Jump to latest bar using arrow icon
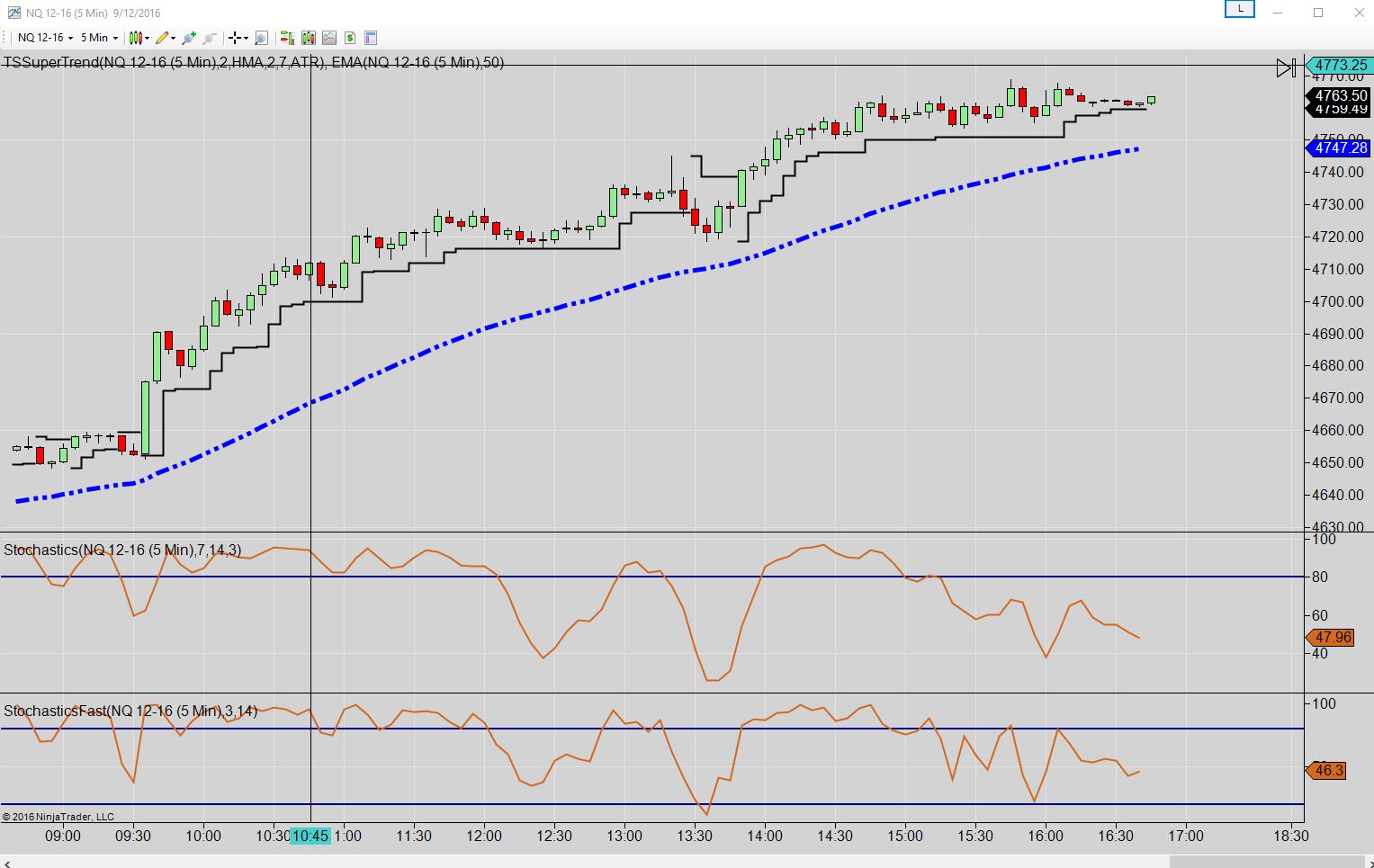 point(1287,67)
